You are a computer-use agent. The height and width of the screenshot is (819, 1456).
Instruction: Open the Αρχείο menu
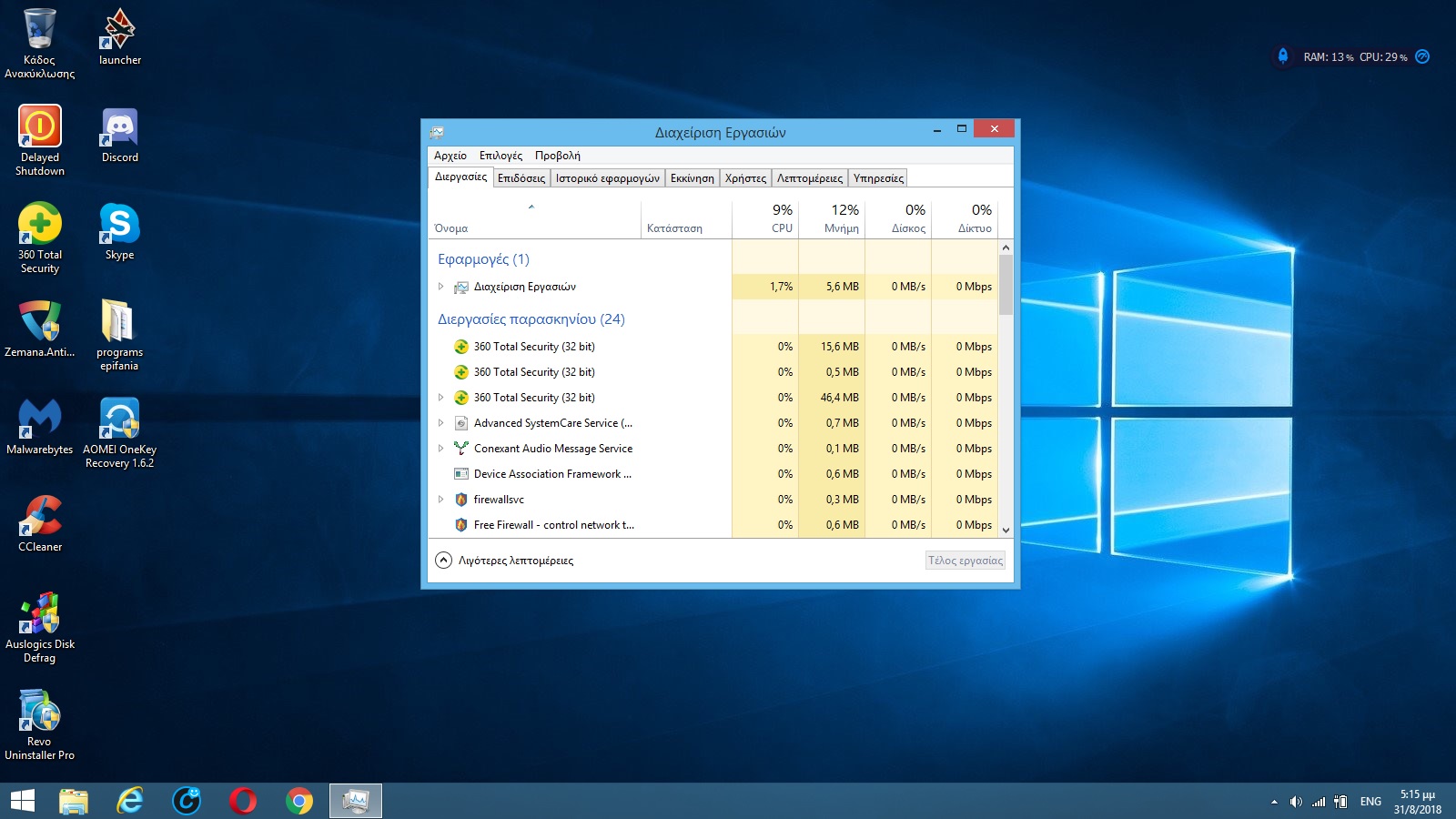point(450,156)
